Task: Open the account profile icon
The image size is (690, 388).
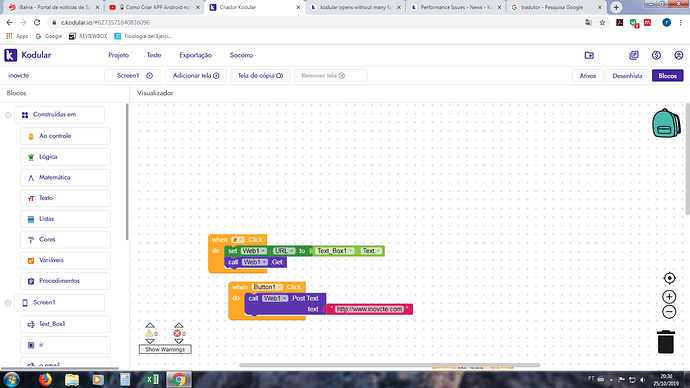Action: point(679,55)
